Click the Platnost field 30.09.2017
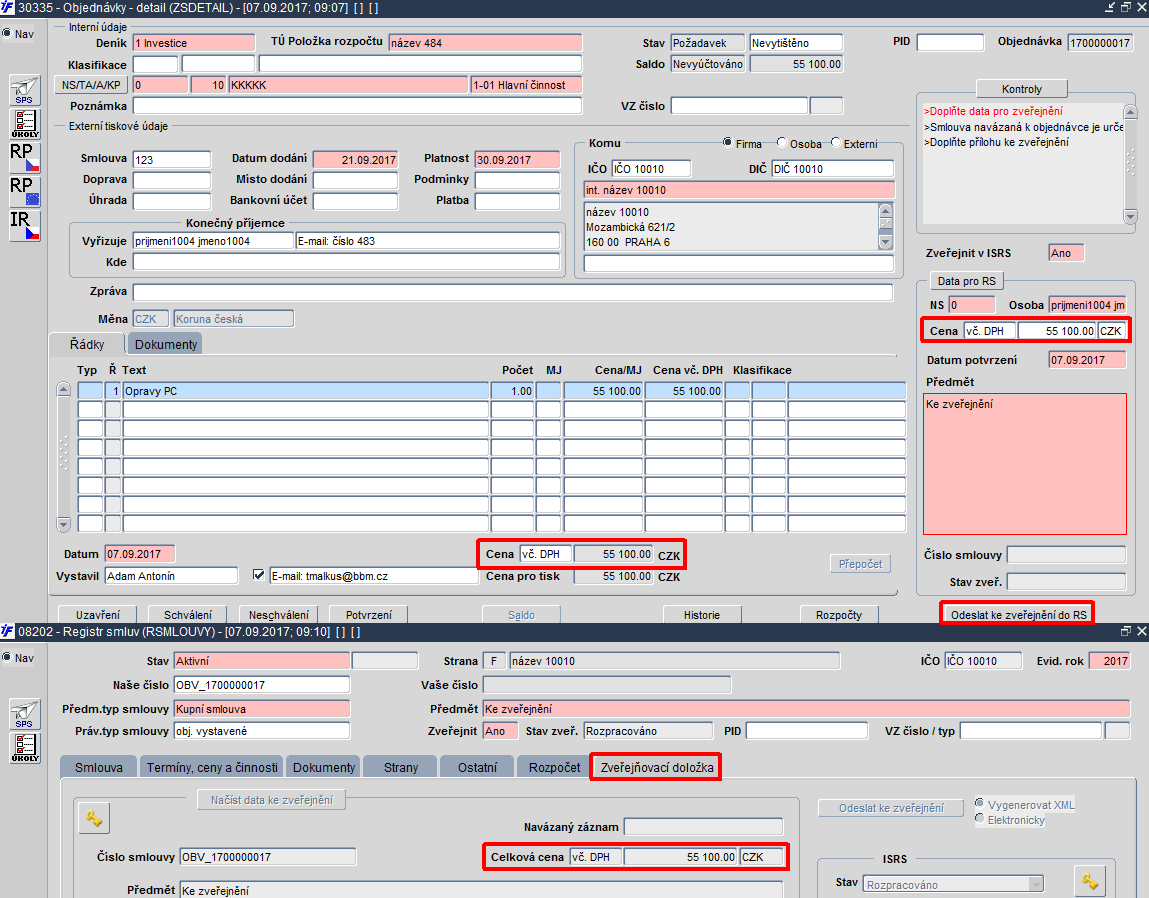Screen dimensions: 1149x898 [x=517, y=159]
